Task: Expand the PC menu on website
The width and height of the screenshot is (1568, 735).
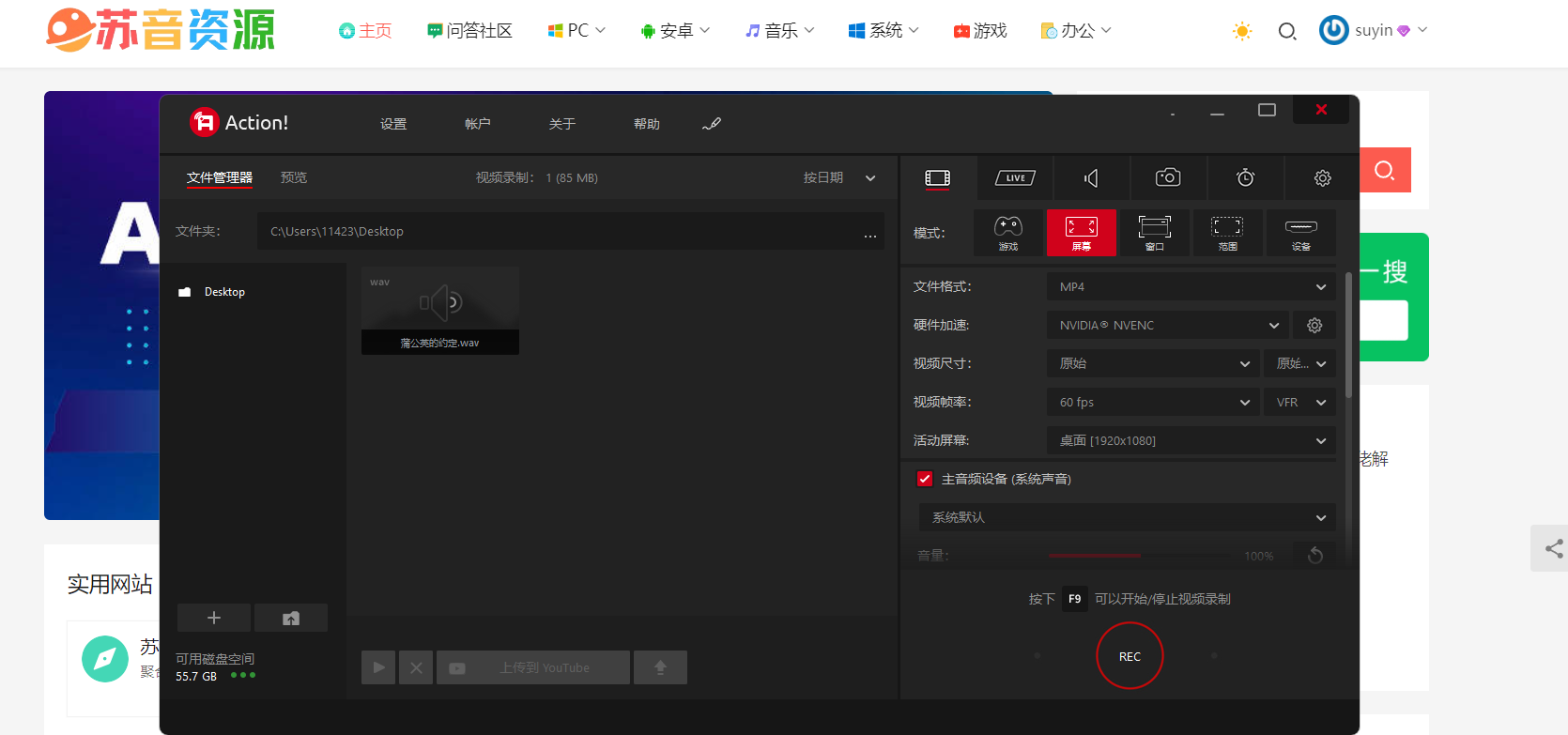Action: 576,31
